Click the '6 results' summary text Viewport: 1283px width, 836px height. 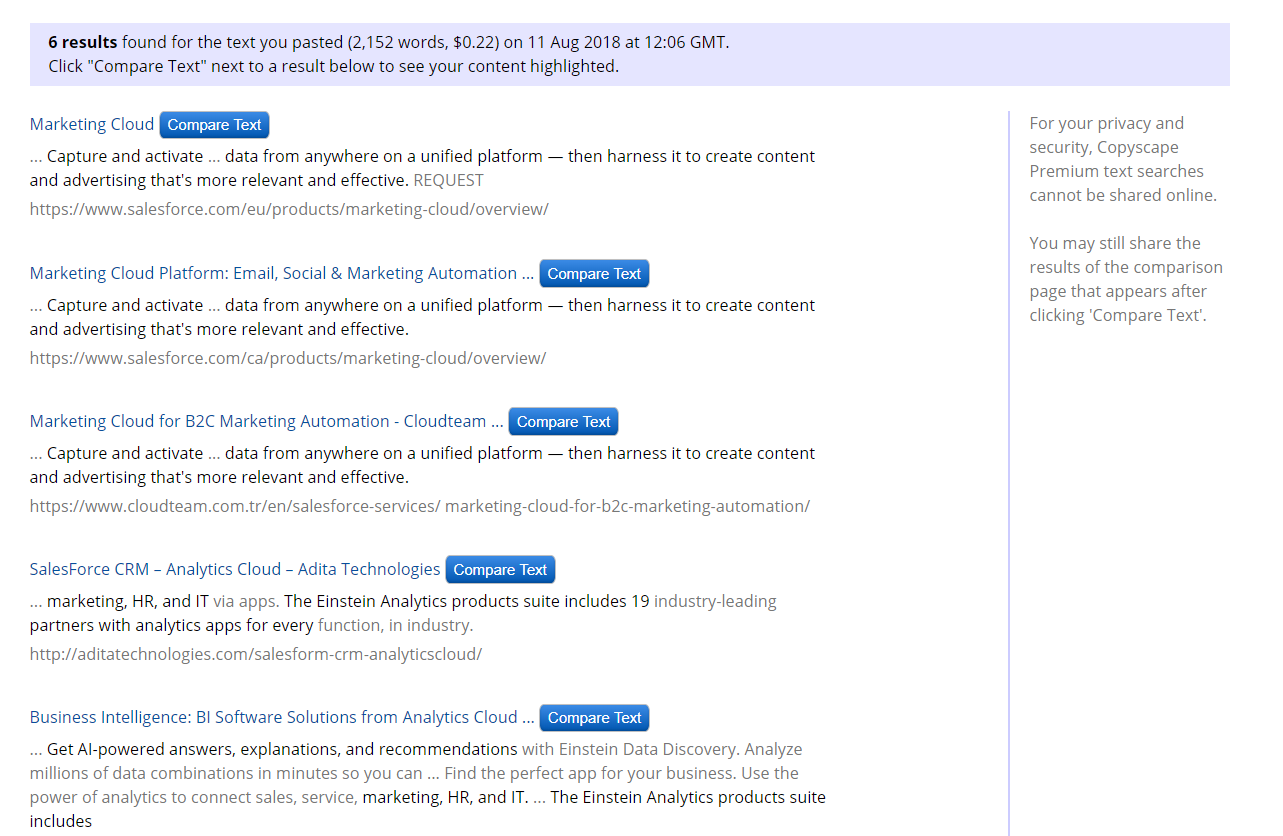pyautogui.click(x=83, y=42)
